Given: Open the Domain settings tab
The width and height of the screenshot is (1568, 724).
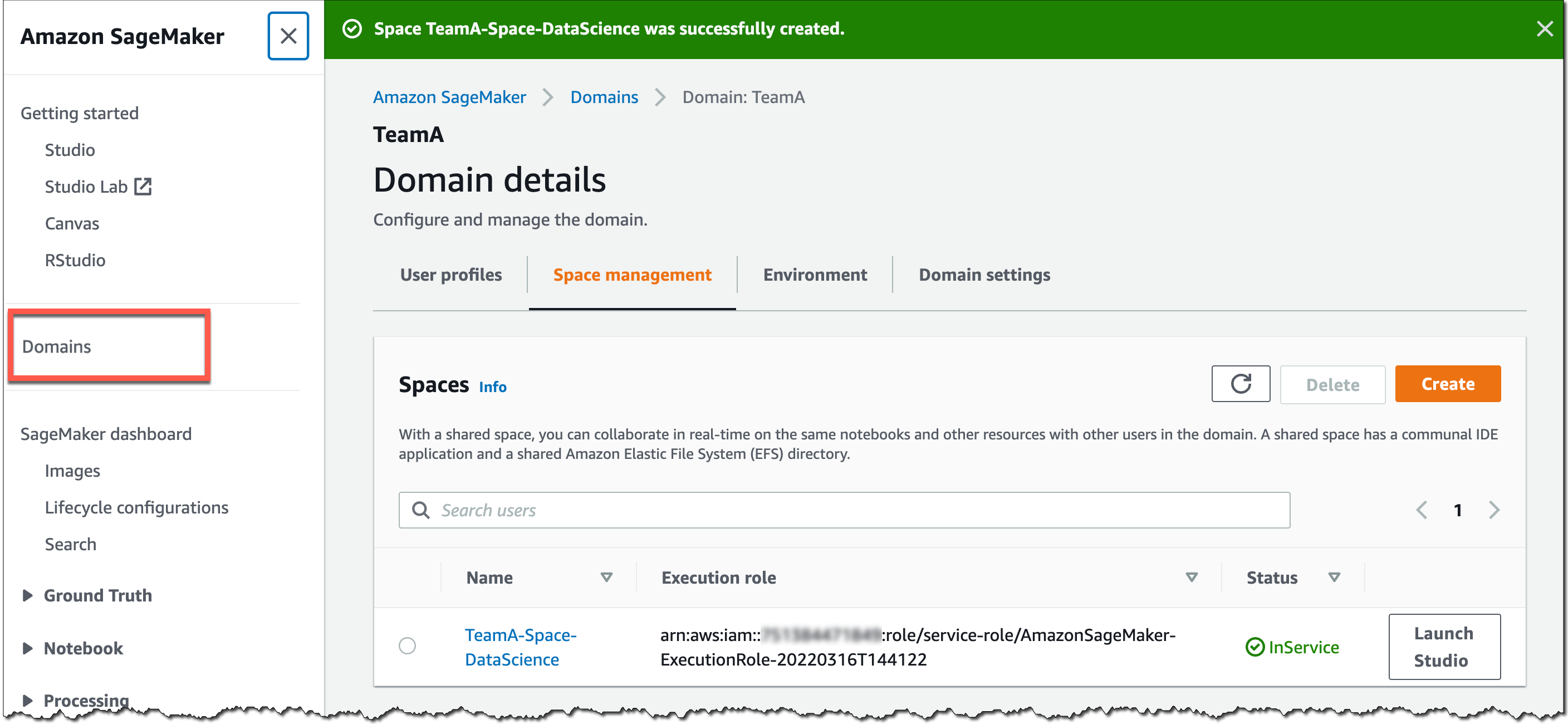Looking at the screenshot, I should tap(984, 275).
